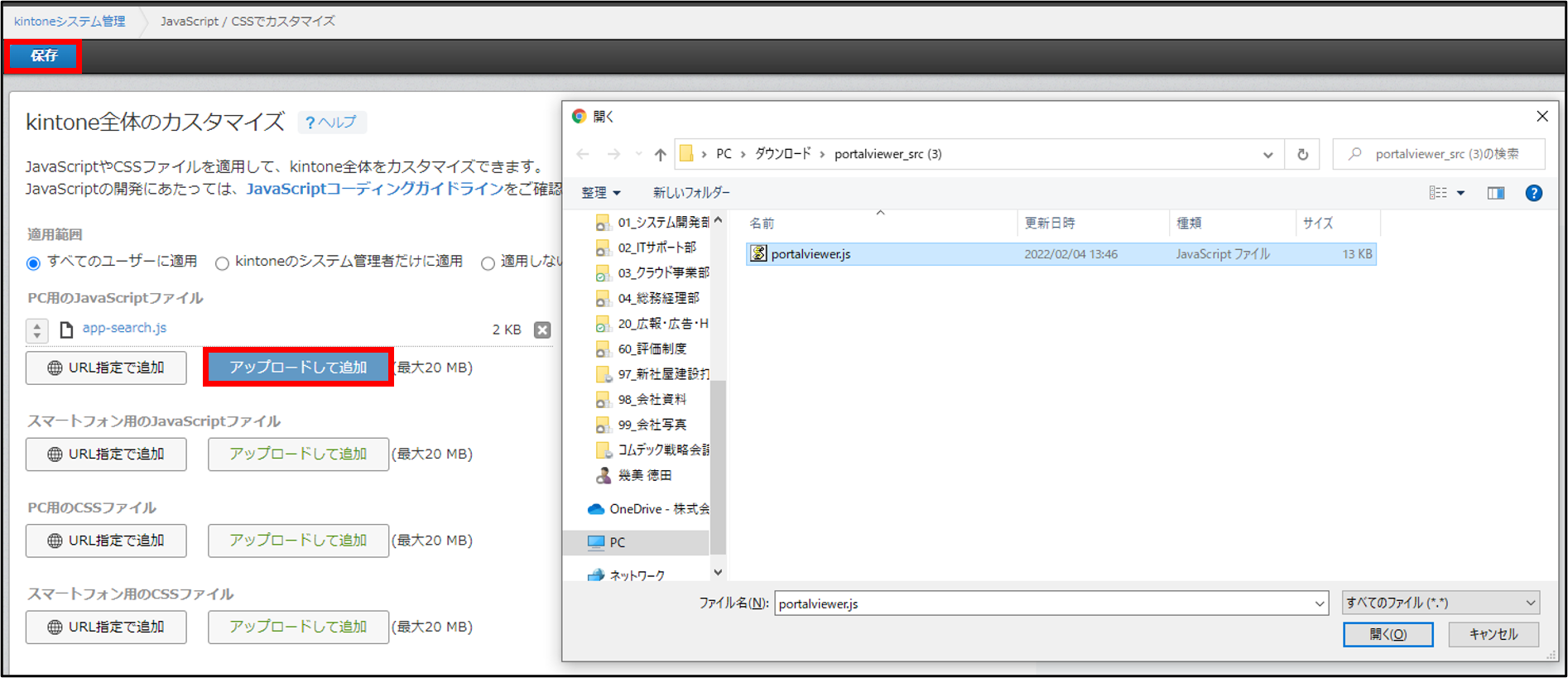Viewport: 1568px width, 678px height.
Task: Click the reorder arrows beside app-search.js
Action: (x=37, y=330)
